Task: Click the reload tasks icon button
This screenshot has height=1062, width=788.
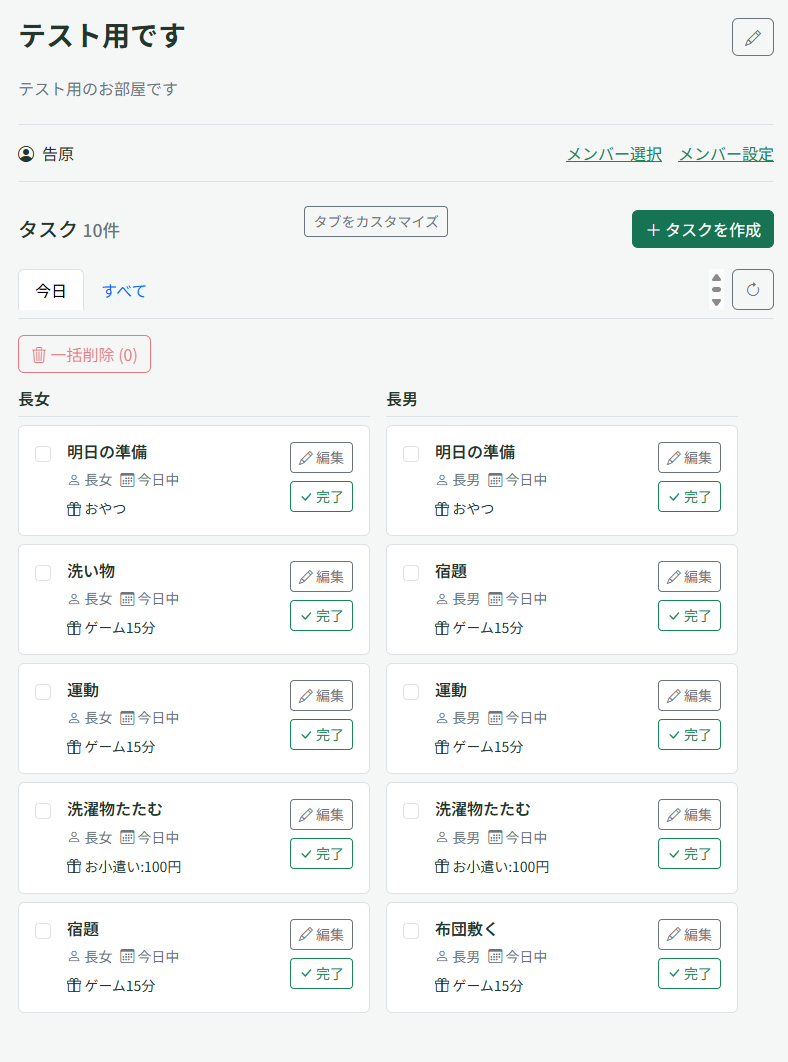Action: pyautogui.click(x=752, y=290)
